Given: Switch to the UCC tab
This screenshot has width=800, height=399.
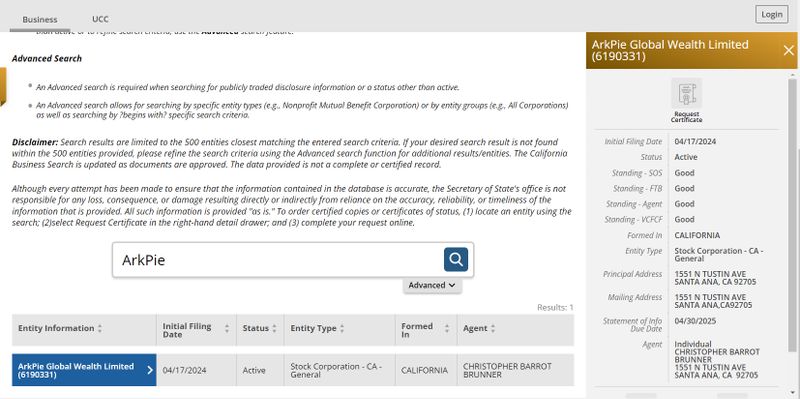Looking at the screenshot, I should pyautogui.click(x=100, y=19).
